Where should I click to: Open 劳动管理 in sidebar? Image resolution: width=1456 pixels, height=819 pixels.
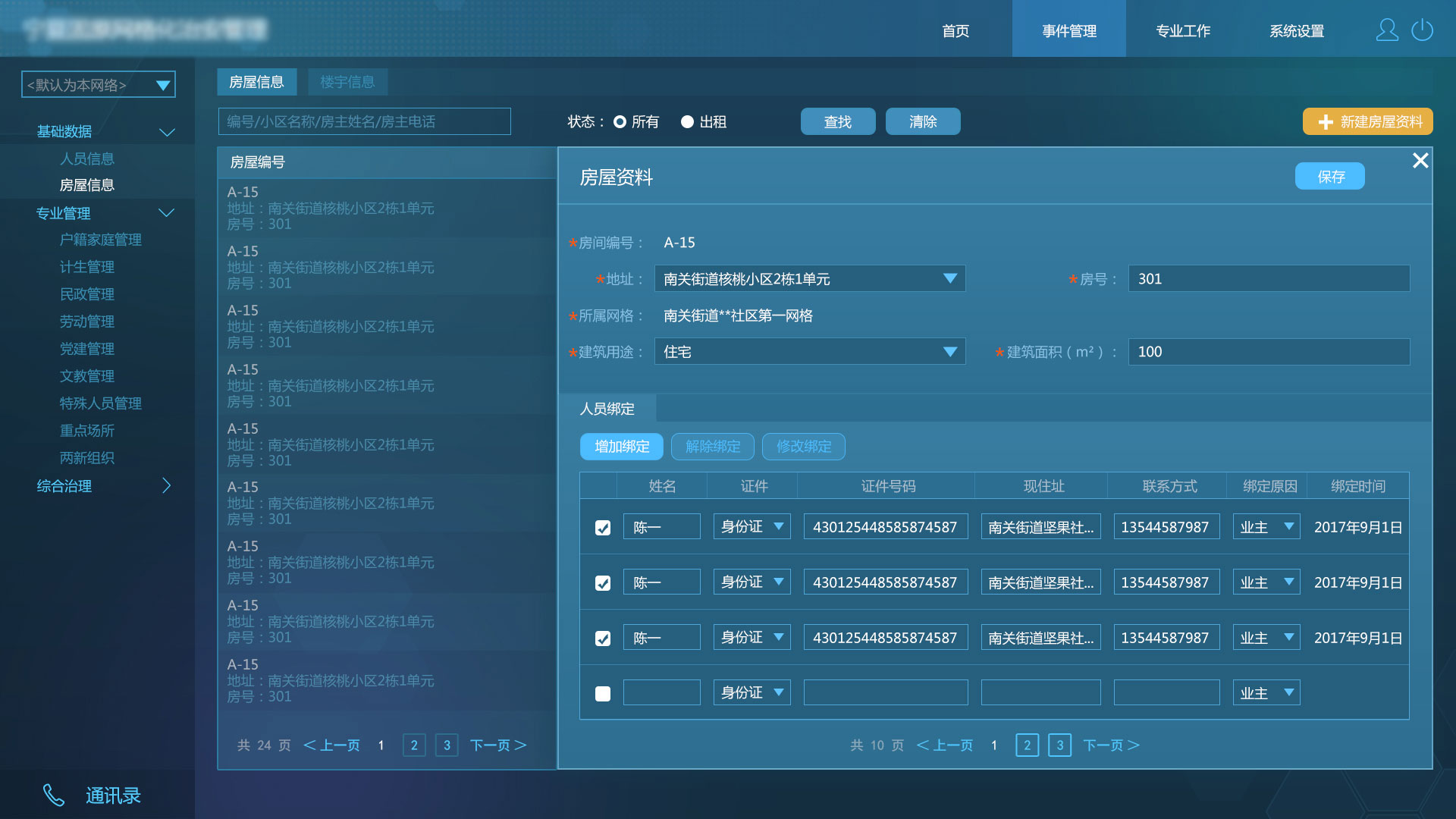coord(87,322)
